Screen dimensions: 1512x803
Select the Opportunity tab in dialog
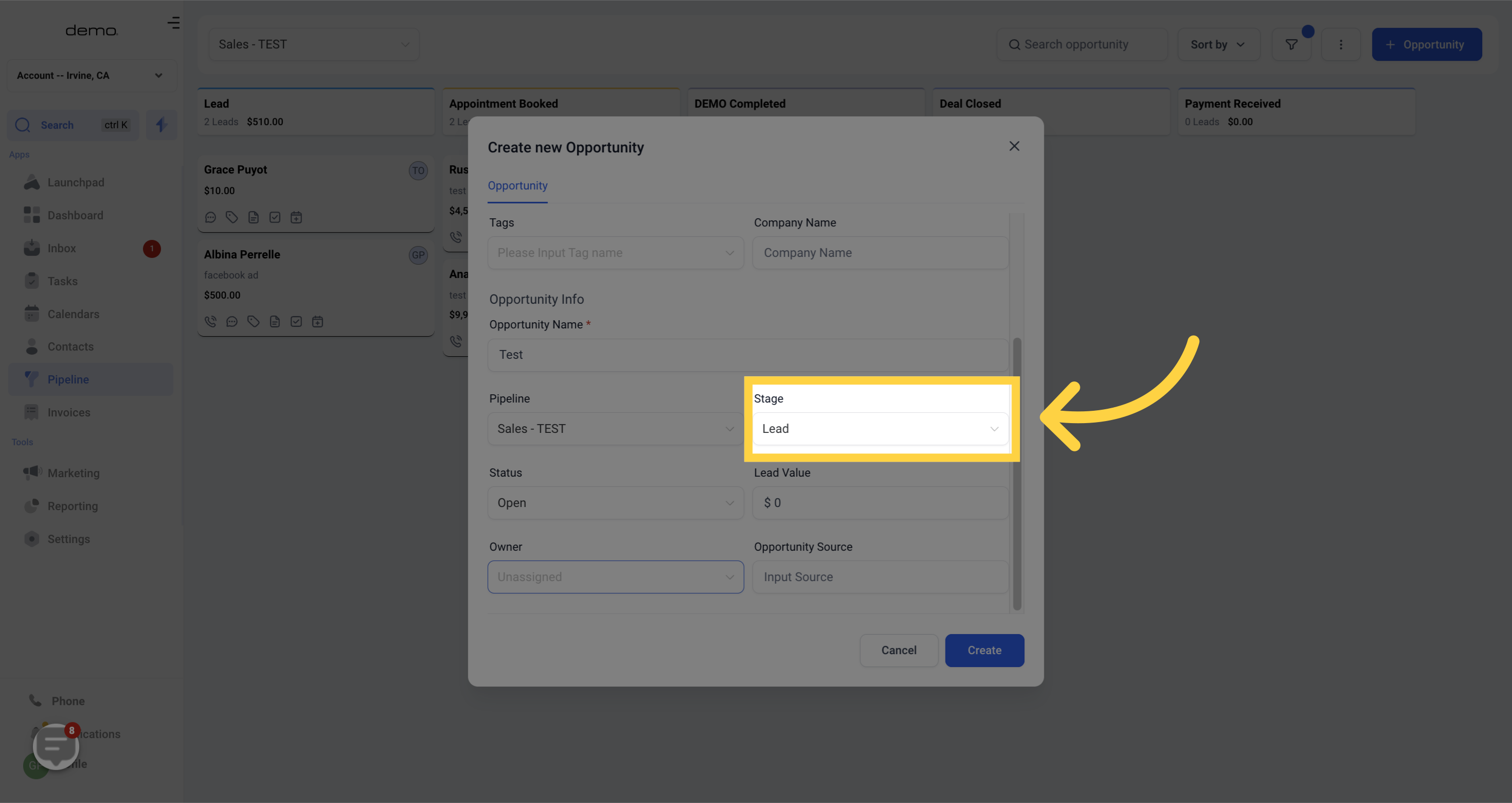point(517,186)
